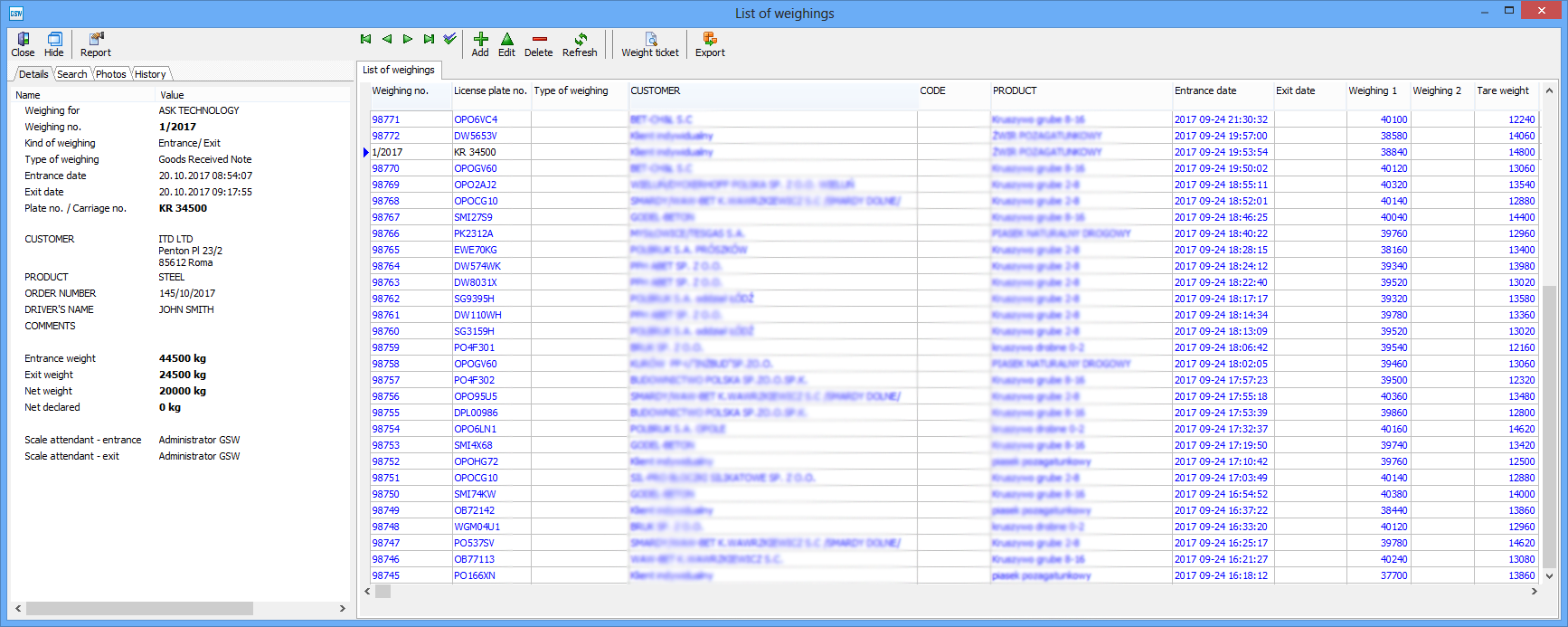The width and height of the screenshot is (1568, 627).
Task: Jump to first record arrow
Action: coord(365,39)
